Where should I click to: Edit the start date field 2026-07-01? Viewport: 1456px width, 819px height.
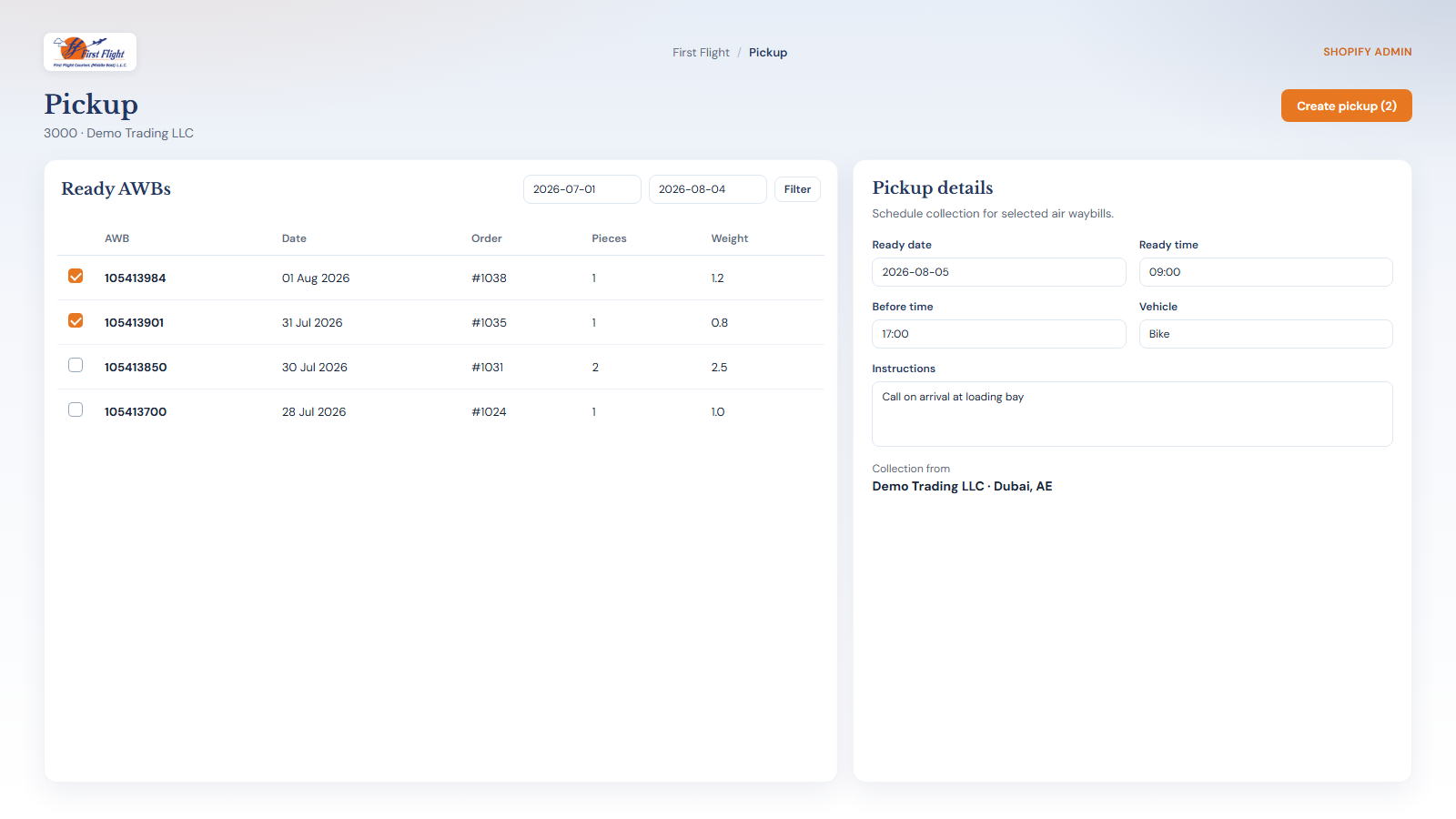click(582, 189)
